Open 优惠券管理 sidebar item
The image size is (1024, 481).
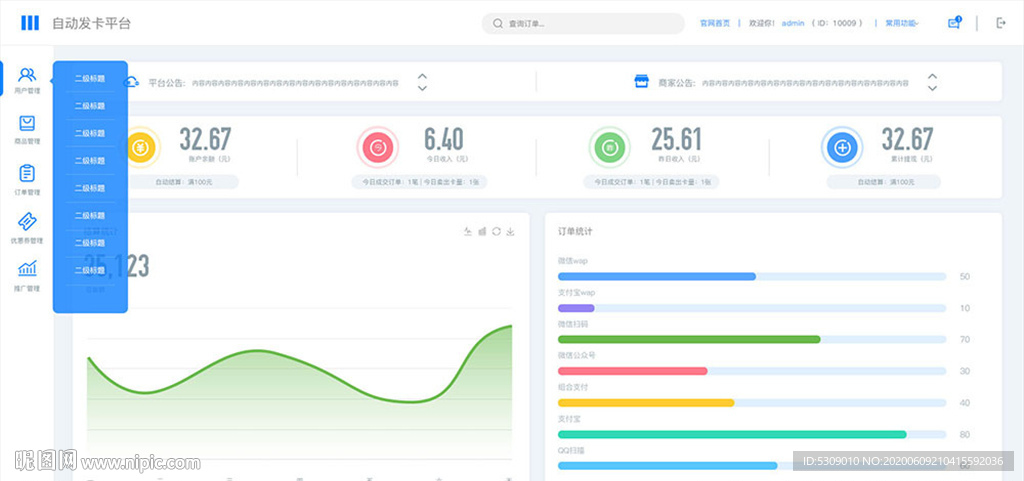(x=27, y=227)
